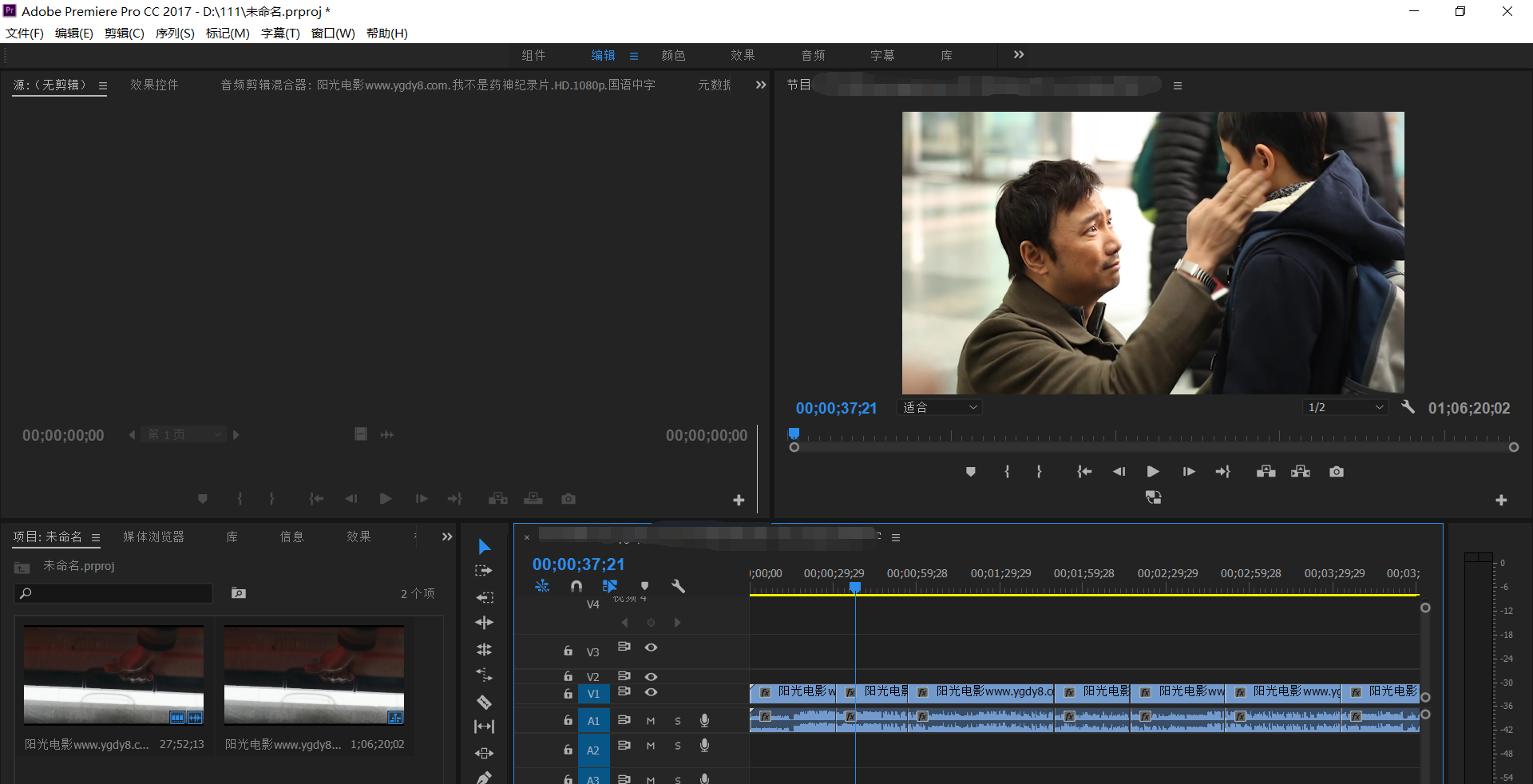Mute audio track A2
This screenshot has height=784, width=1533.
pyautogui.click(x=651, y=746)
